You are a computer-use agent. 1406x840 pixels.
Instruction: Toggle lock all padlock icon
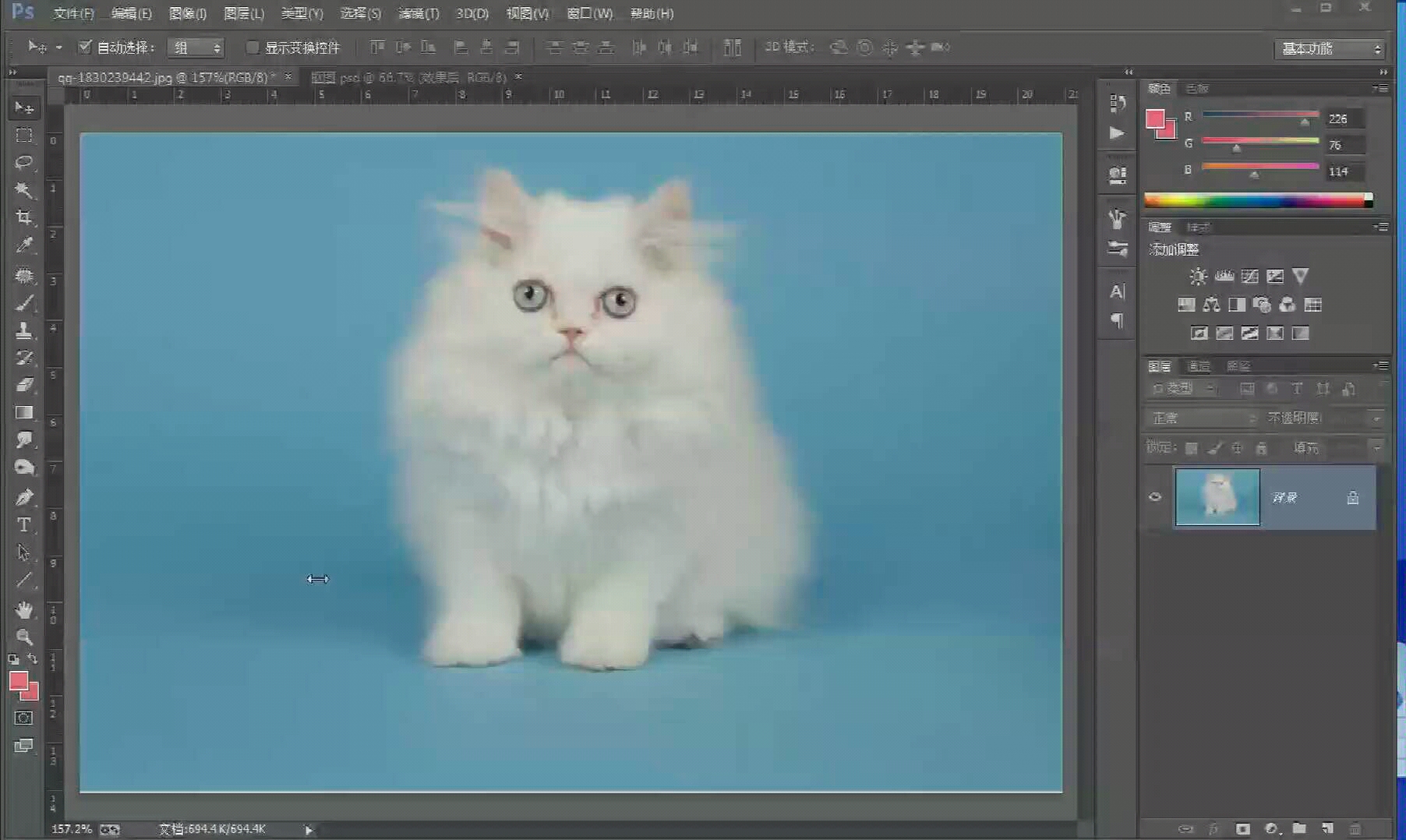(1261, 448)
